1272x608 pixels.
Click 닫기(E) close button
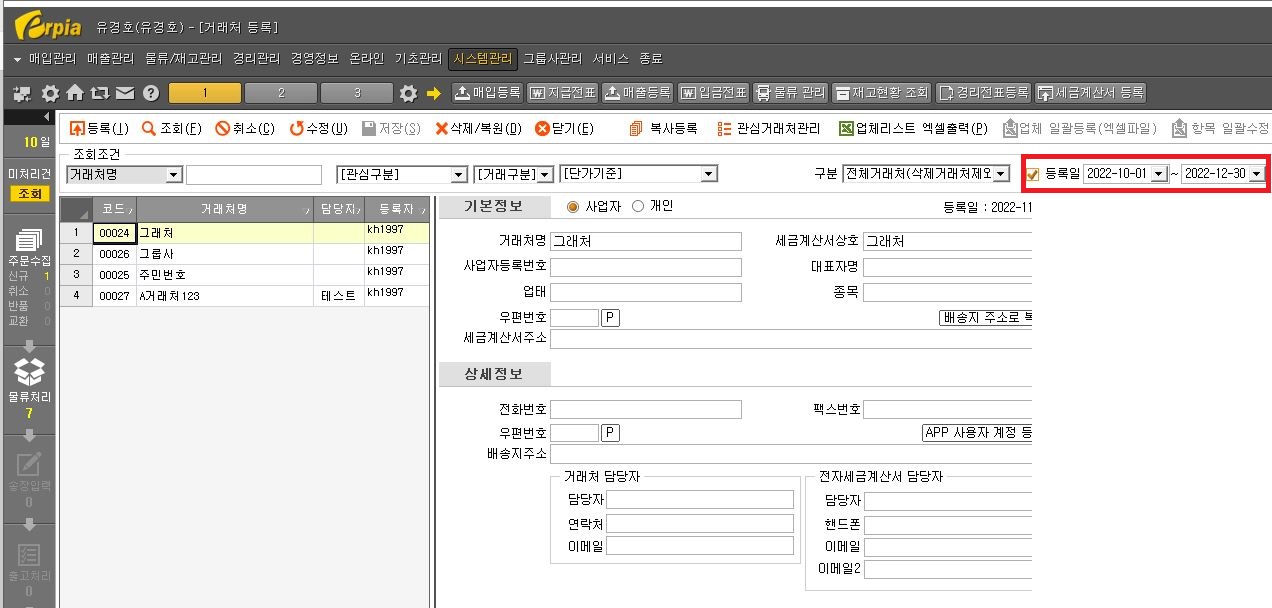click(564, 128)
